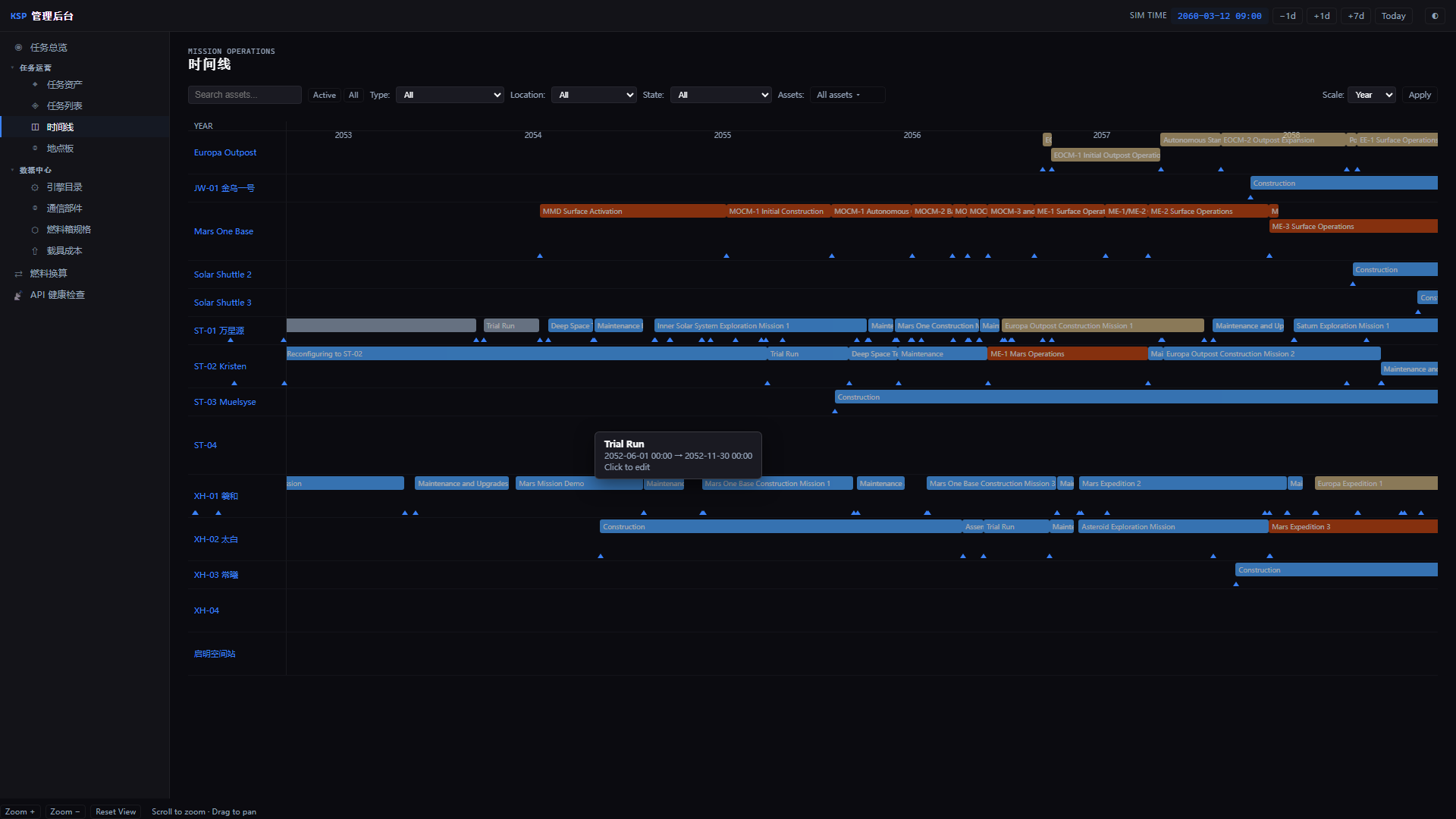Click the 任务资产 sidebar icon
Screen dimensions: 1456x819
coord(35,84)
